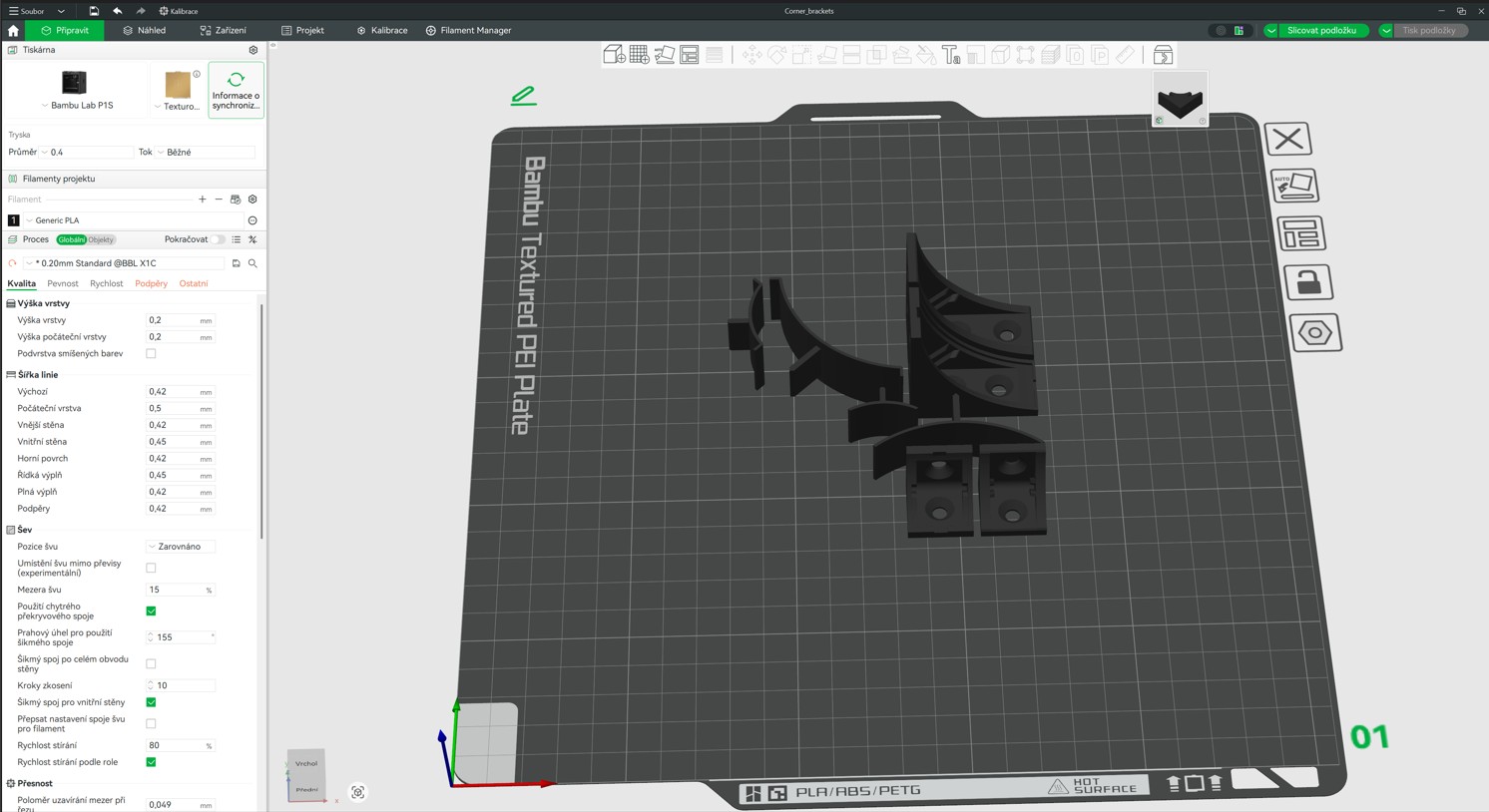
Task: Click the Add object cube icon
Action: coord(614,55)
